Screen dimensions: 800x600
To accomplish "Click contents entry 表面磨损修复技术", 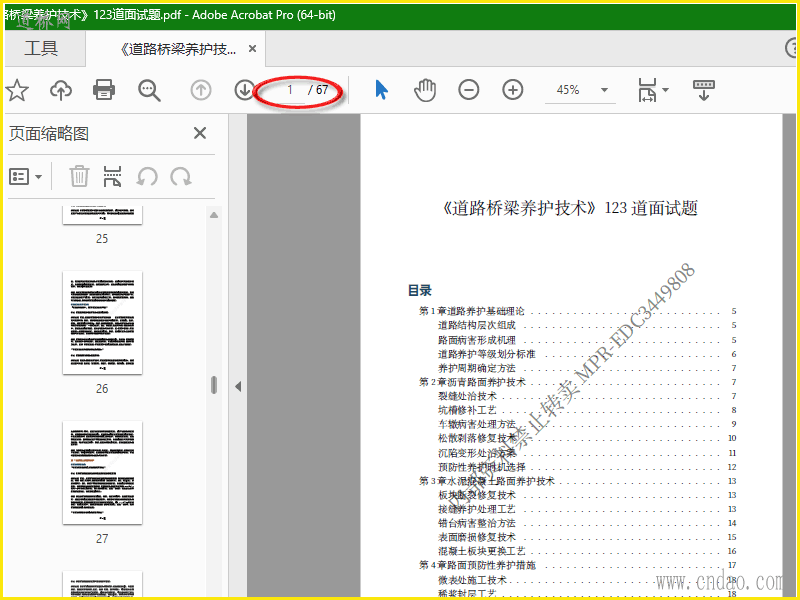I will 477,537.
